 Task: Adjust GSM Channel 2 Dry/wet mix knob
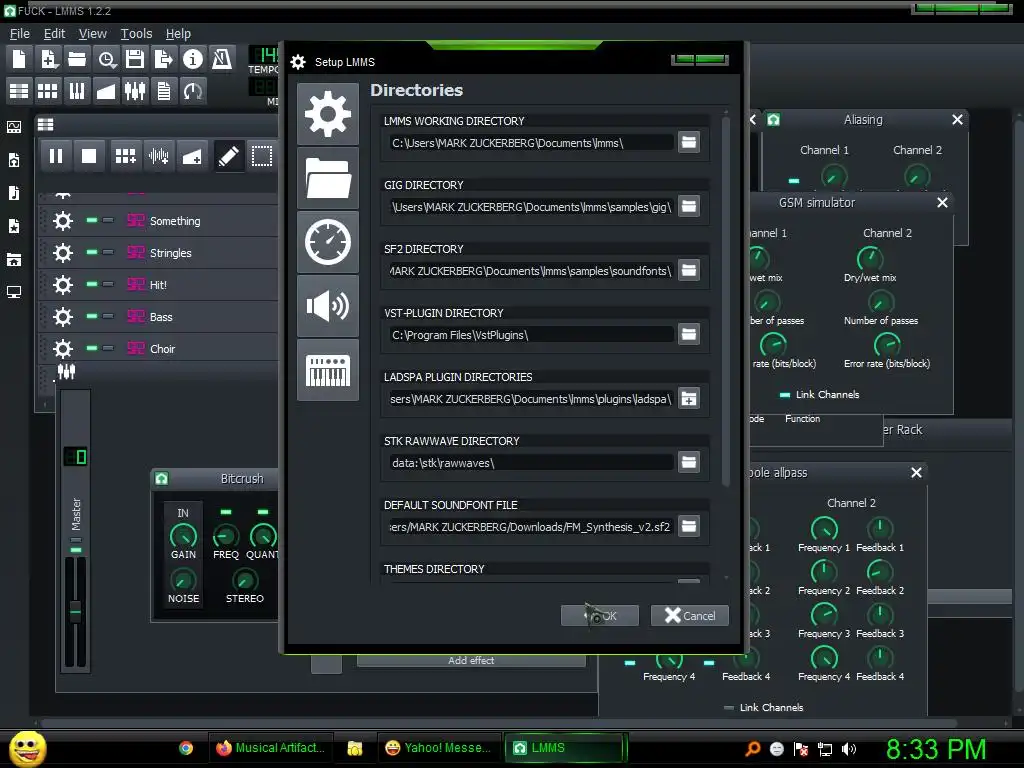click(x=869, y=259)
